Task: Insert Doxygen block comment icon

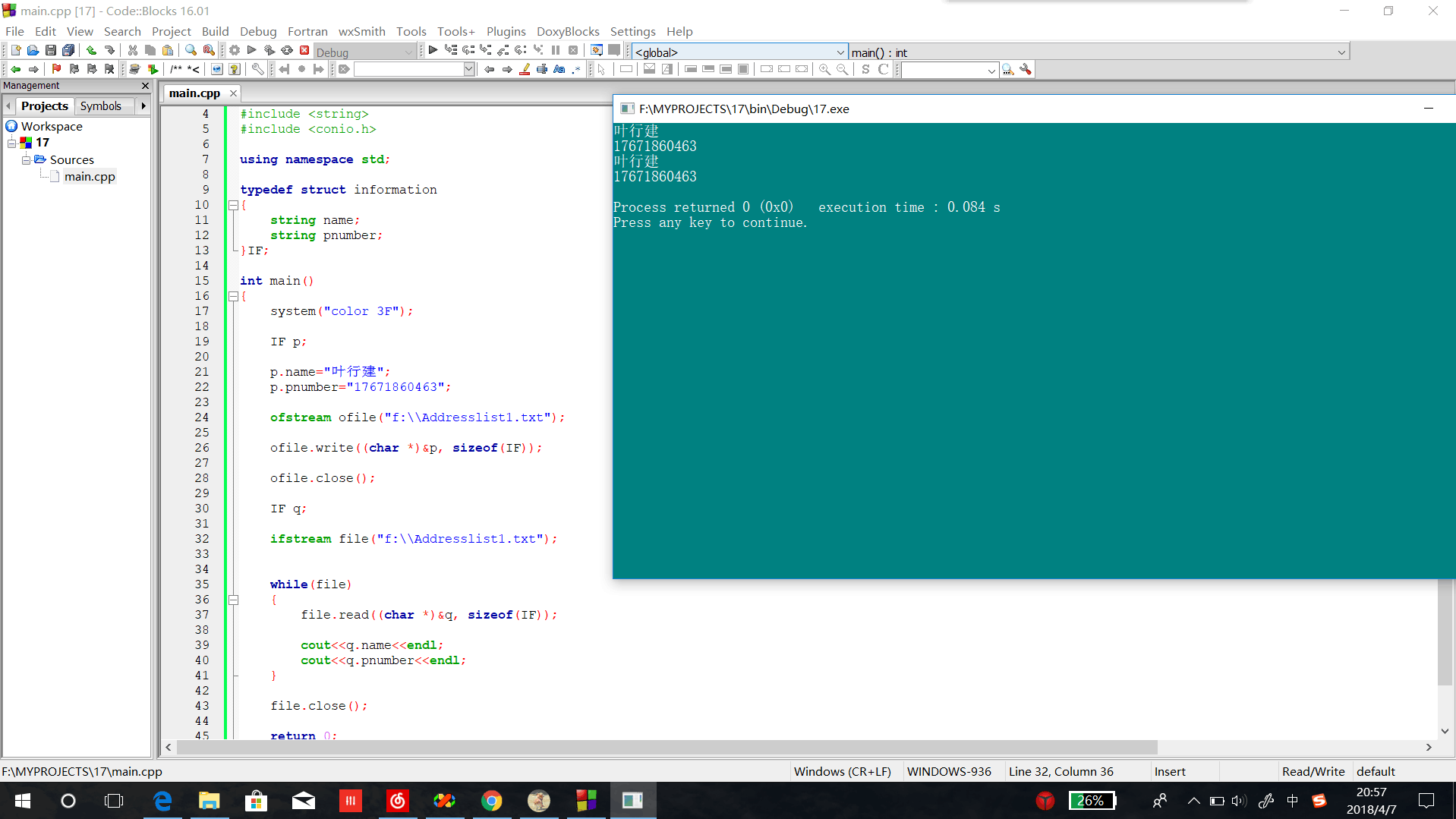Action: pyautogui.click(x=175, y=69)
